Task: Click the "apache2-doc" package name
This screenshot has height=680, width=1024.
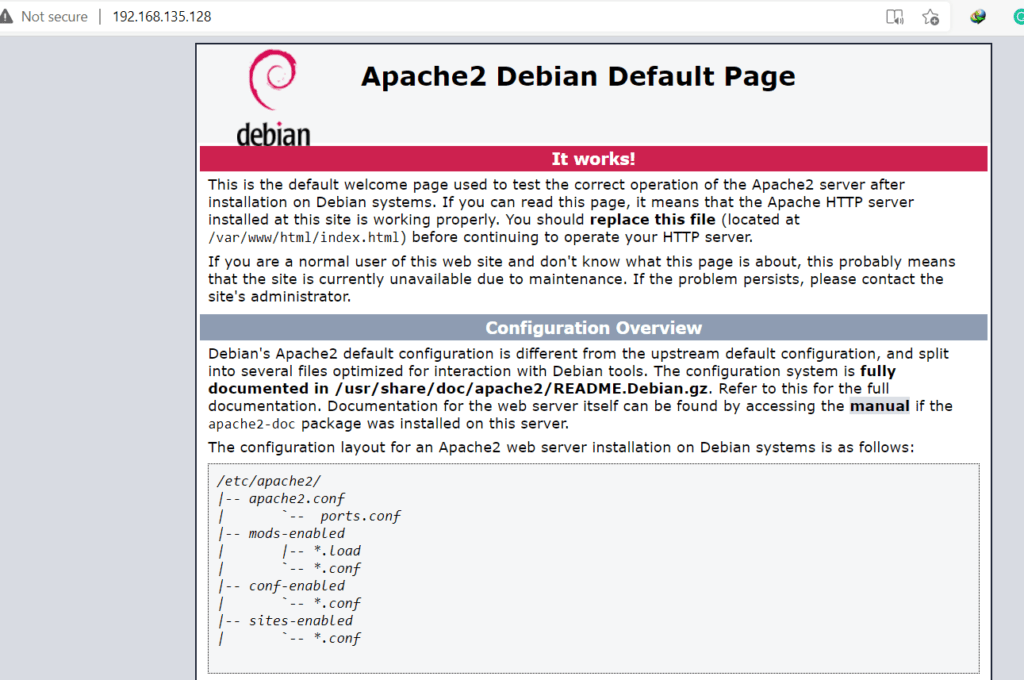Action: click(251, 424)
